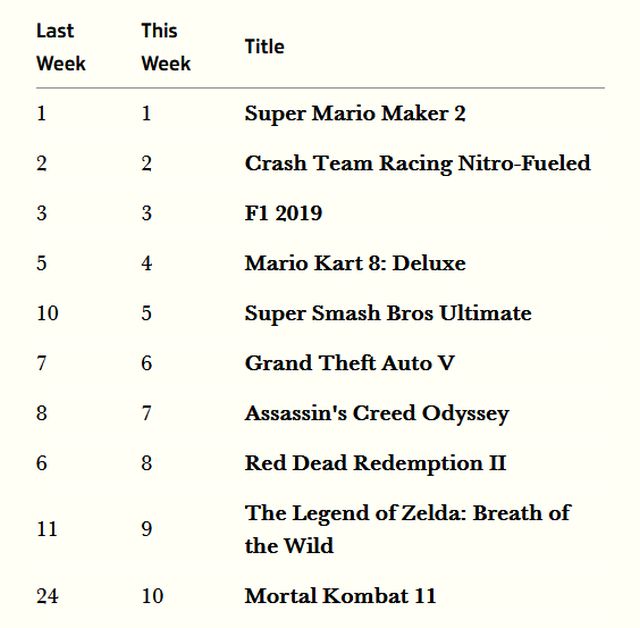Click the F1 2019 title

283,213
